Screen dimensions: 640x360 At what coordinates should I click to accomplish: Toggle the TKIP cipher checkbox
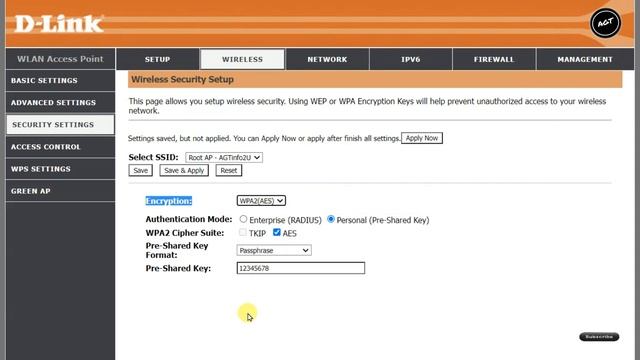tap(243, 232)
